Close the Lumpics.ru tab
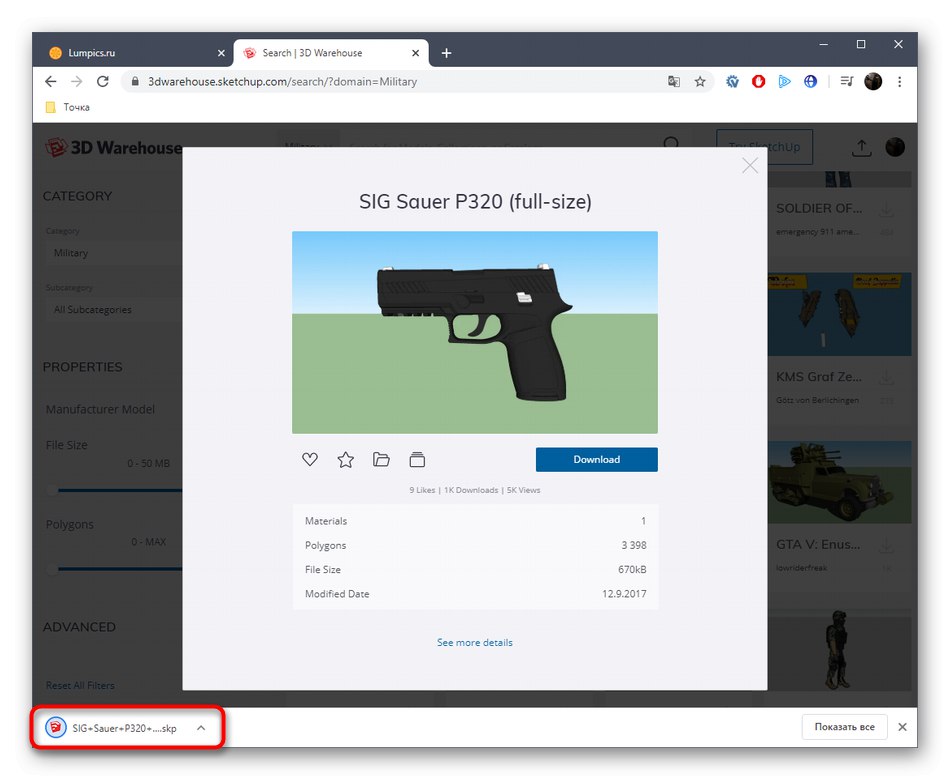950x780 pixels. pos(221,53)
